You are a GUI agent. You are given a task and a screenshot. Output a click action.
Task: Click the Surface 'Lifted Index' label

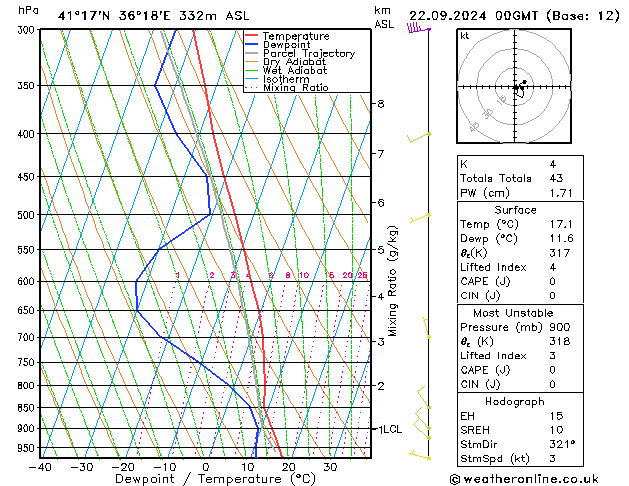(493, 267)
